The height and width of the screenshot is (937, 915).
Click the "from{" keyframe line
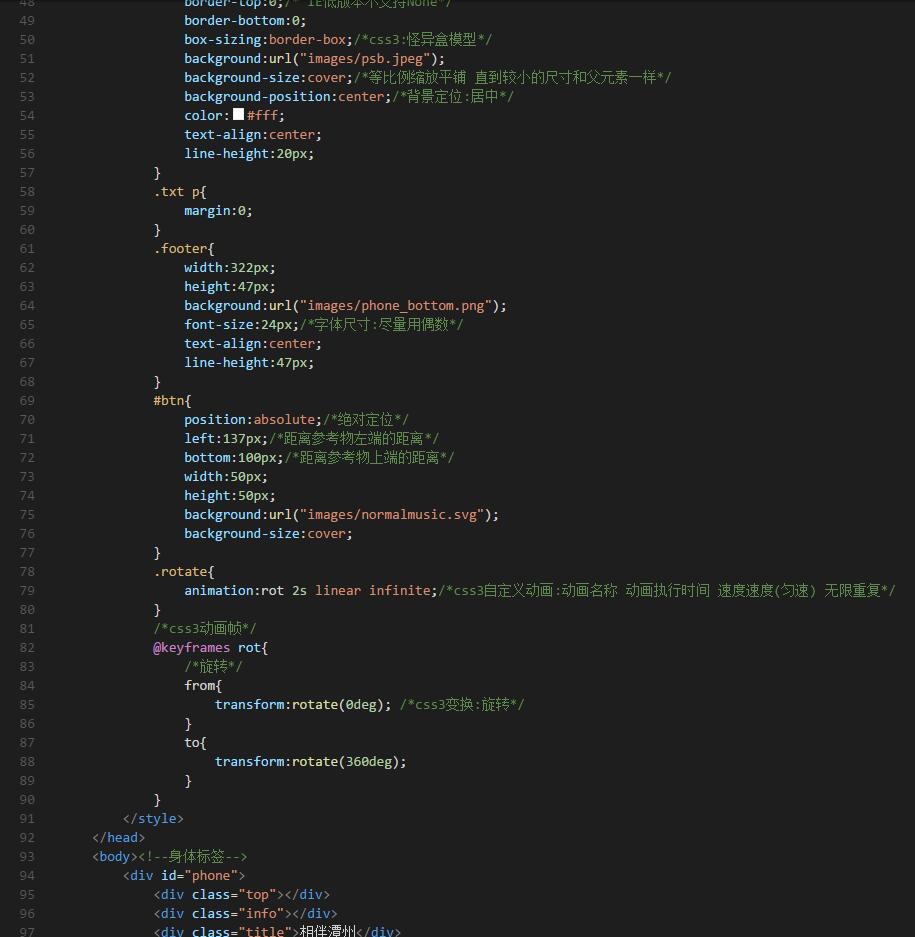(x=203, y=685)
